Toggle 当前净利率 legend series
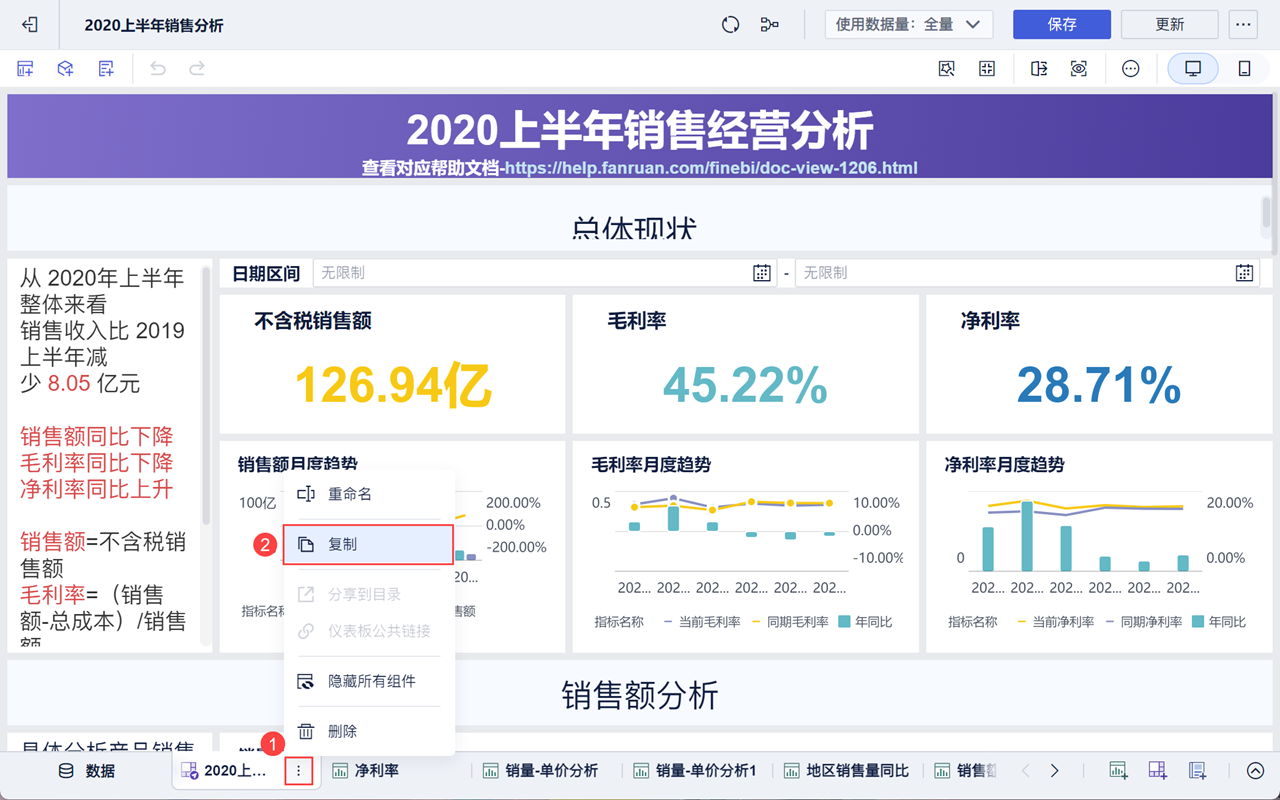The image size is (1280, 800). pos(1056,622)
